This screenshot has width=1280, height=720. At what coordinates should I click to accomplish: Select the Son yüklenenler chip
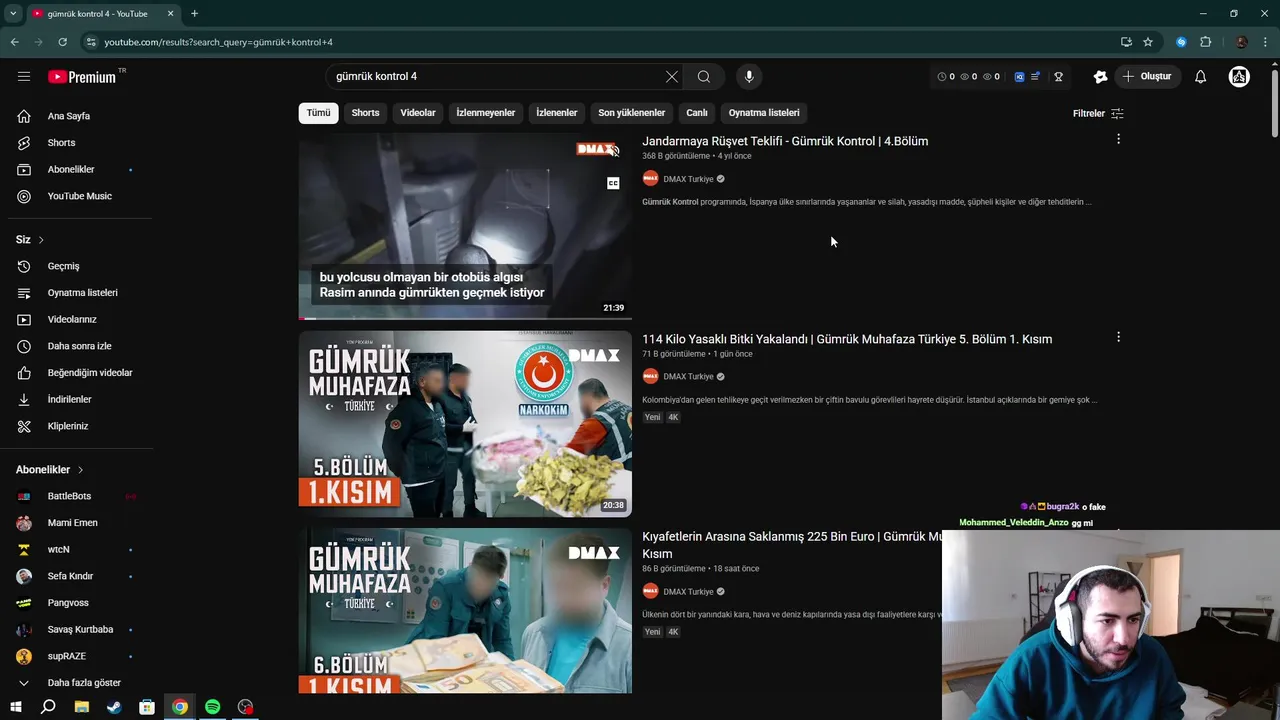(x=632, y=113)
